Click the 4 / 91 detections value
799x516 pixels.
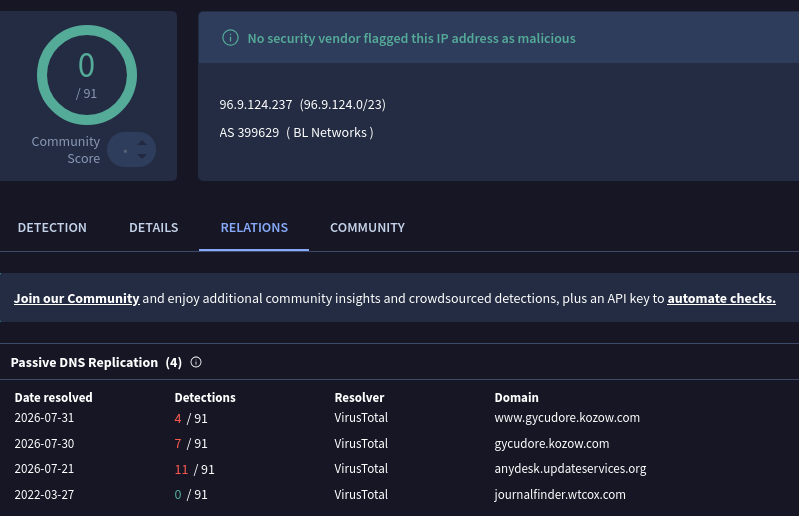coord(191,419)
